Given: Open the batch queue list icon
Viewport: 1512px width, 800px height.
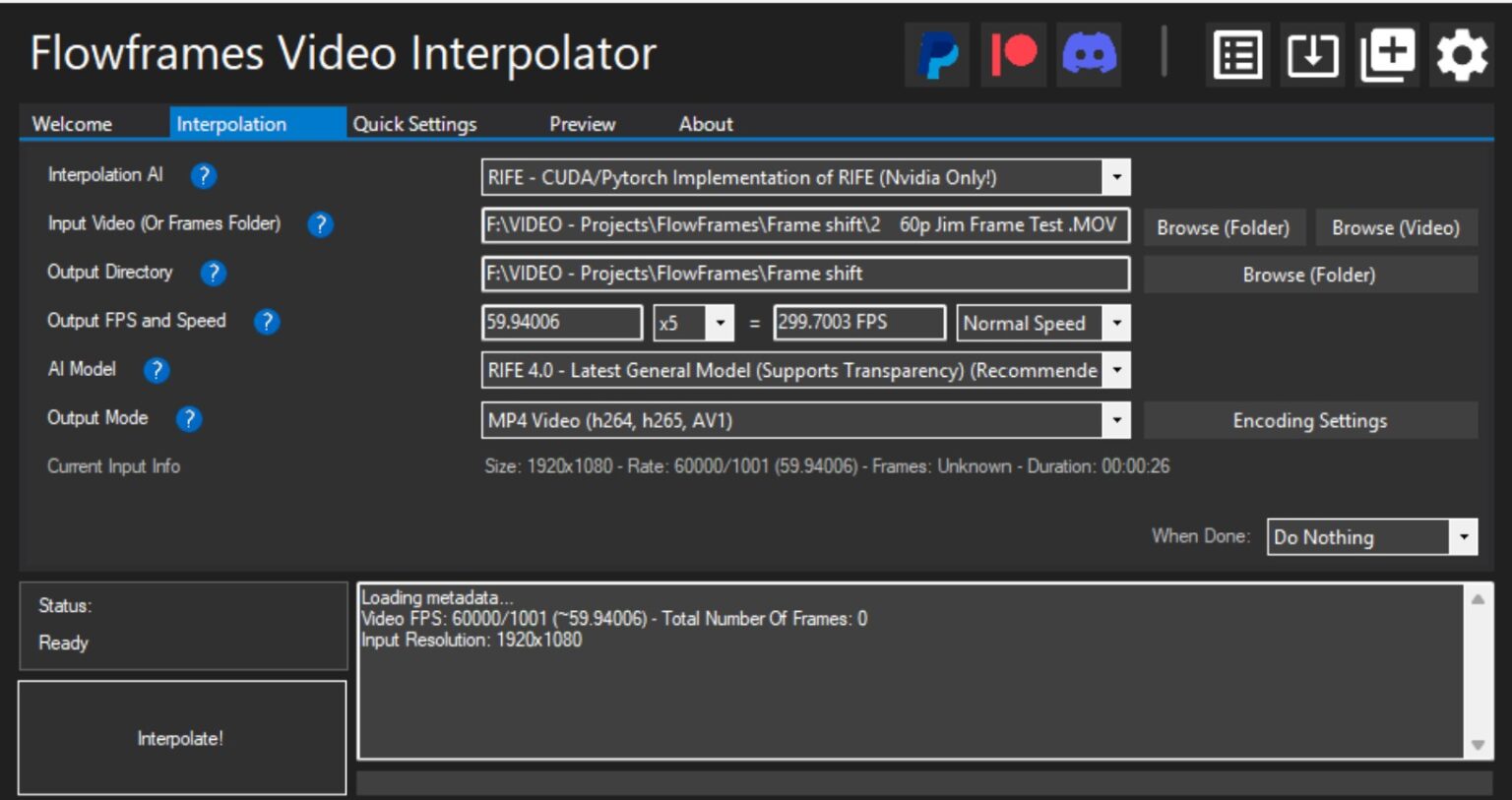Looking at the screenshot, I should click(1237, 54).
